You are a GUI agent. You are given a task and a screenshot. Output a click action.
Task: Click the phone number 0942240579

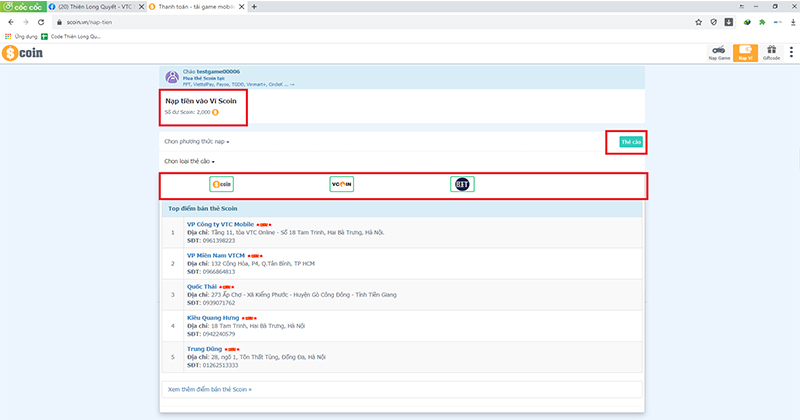click(219, 334)
